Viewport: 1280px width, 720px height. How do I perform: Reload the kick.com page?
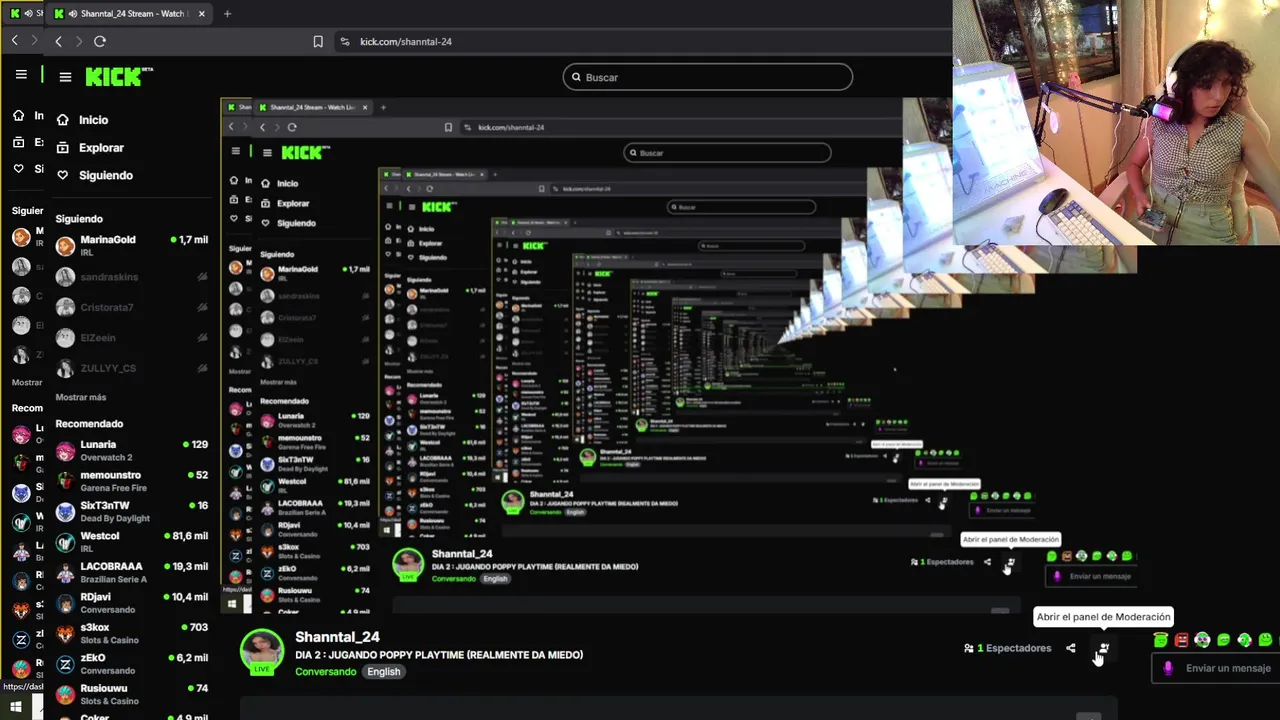100,41
